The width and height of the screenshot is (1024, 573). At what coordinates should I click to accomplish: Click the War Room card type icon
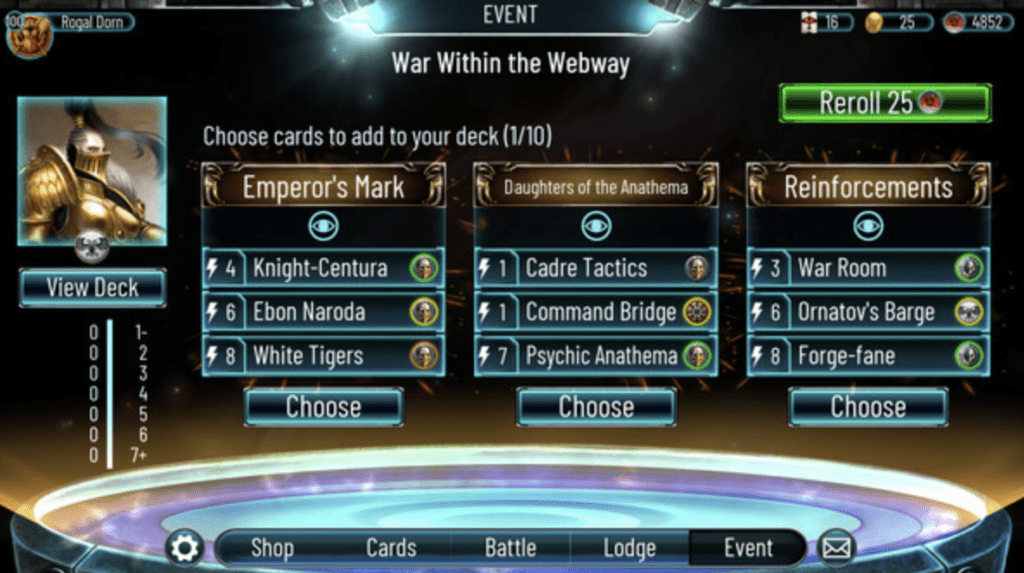(968, 268)
